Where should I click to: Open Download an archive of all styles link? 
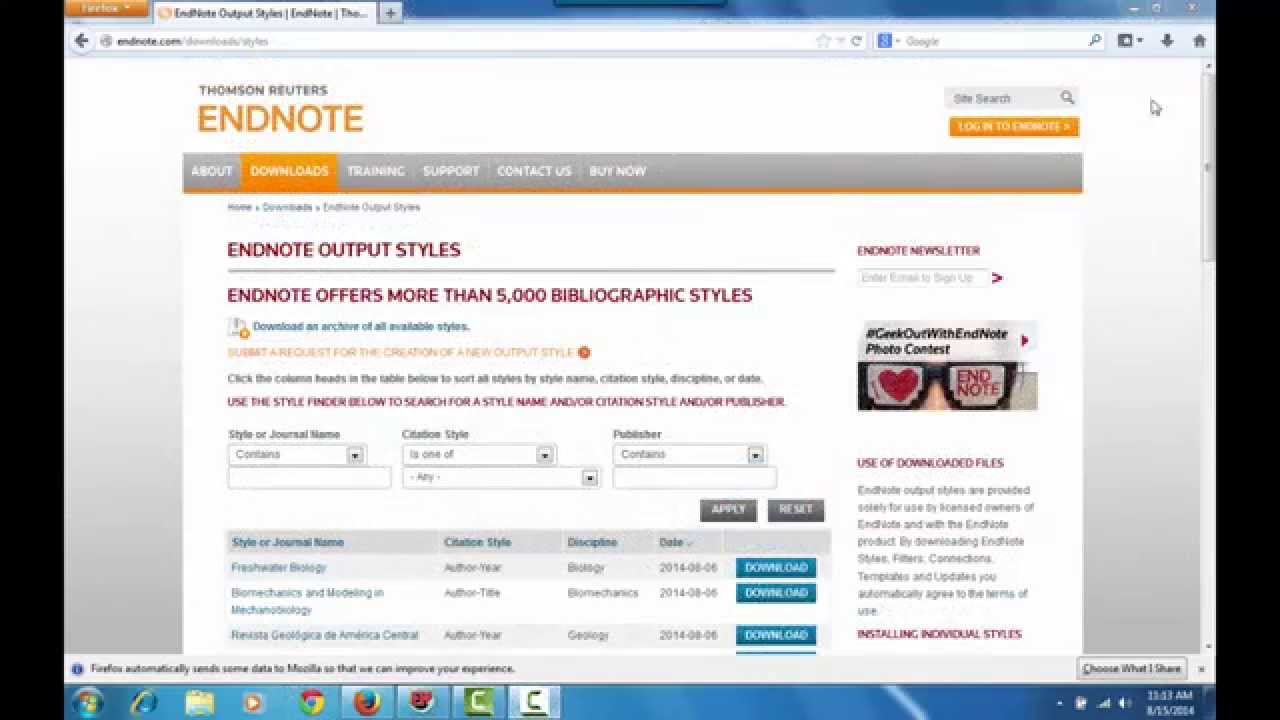coord(360,327)
